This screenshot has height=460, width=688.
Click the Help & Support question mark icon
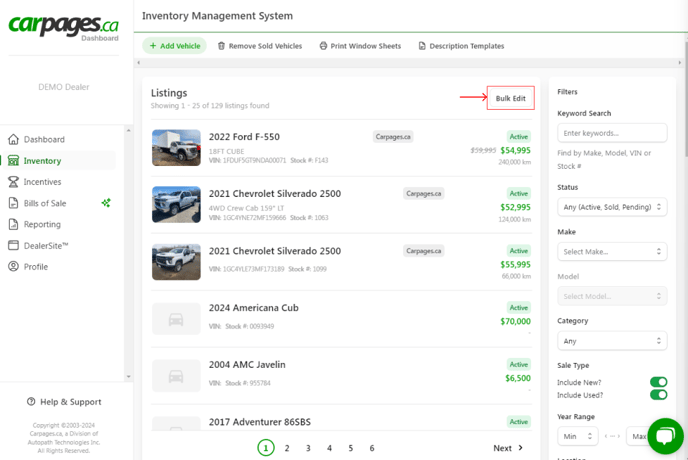[31, 402]
